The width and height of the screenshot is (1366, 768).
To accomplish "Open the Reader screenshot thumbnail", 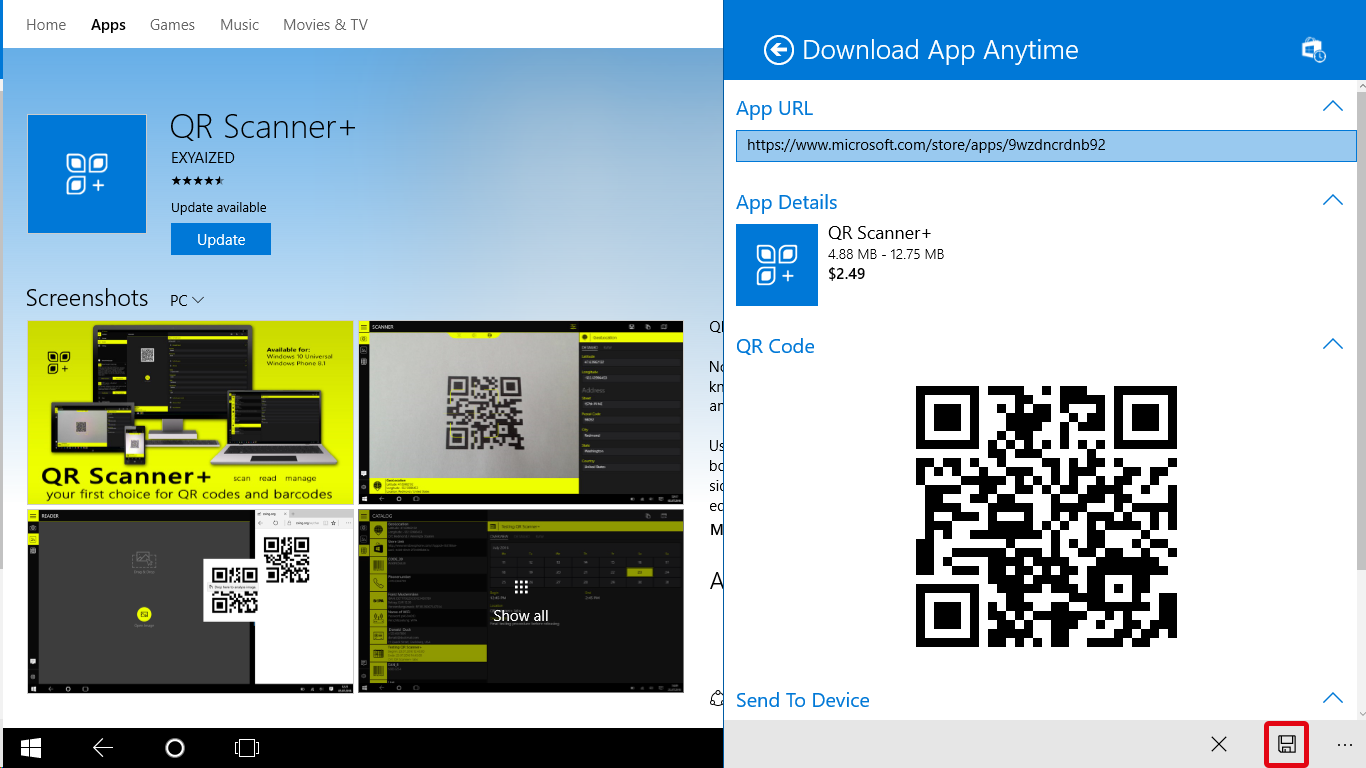I will click(x=190, y=601).
